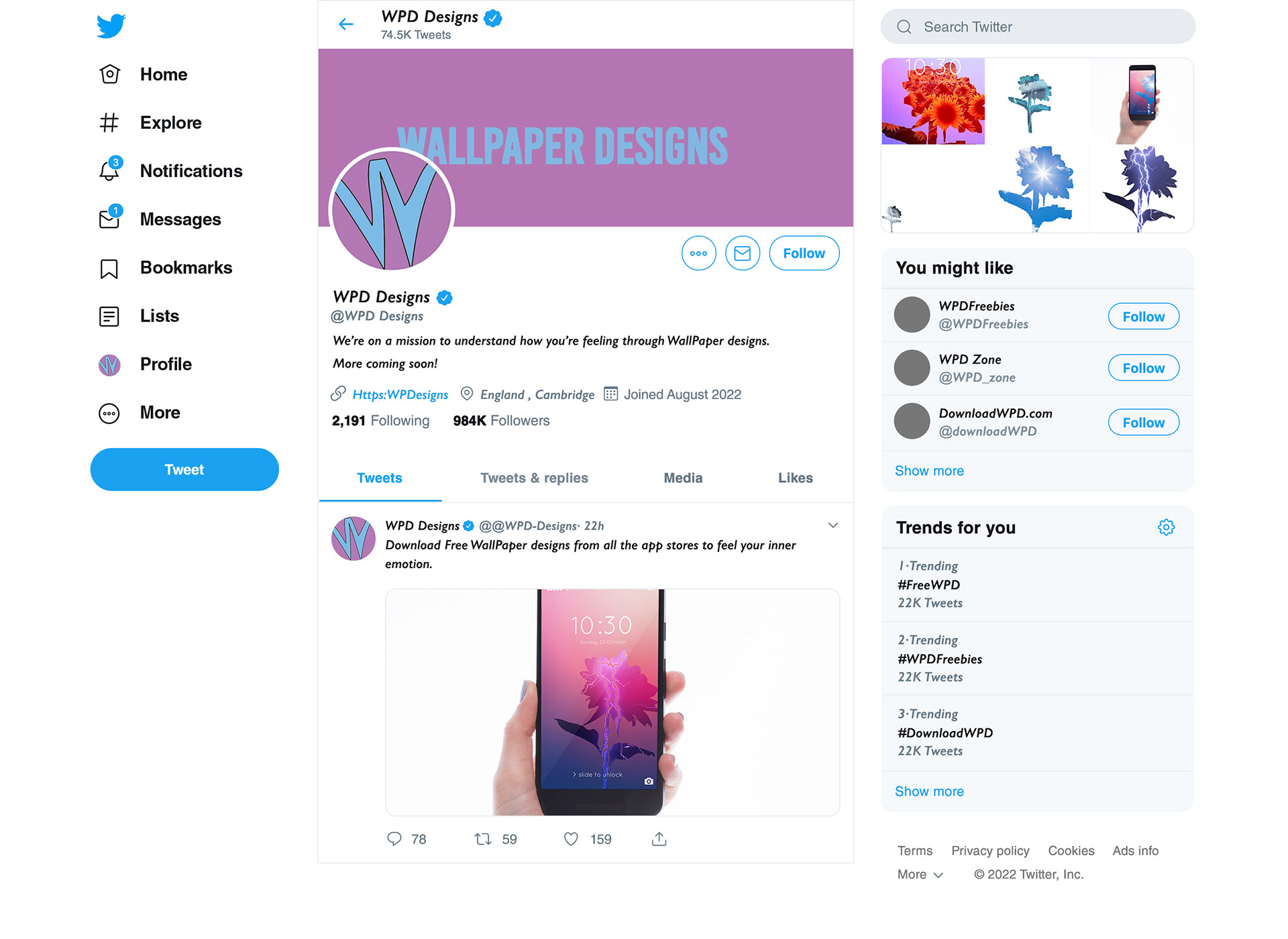Switch to the Media tab
1288x939 pixels.
click(x=683, y=478)
